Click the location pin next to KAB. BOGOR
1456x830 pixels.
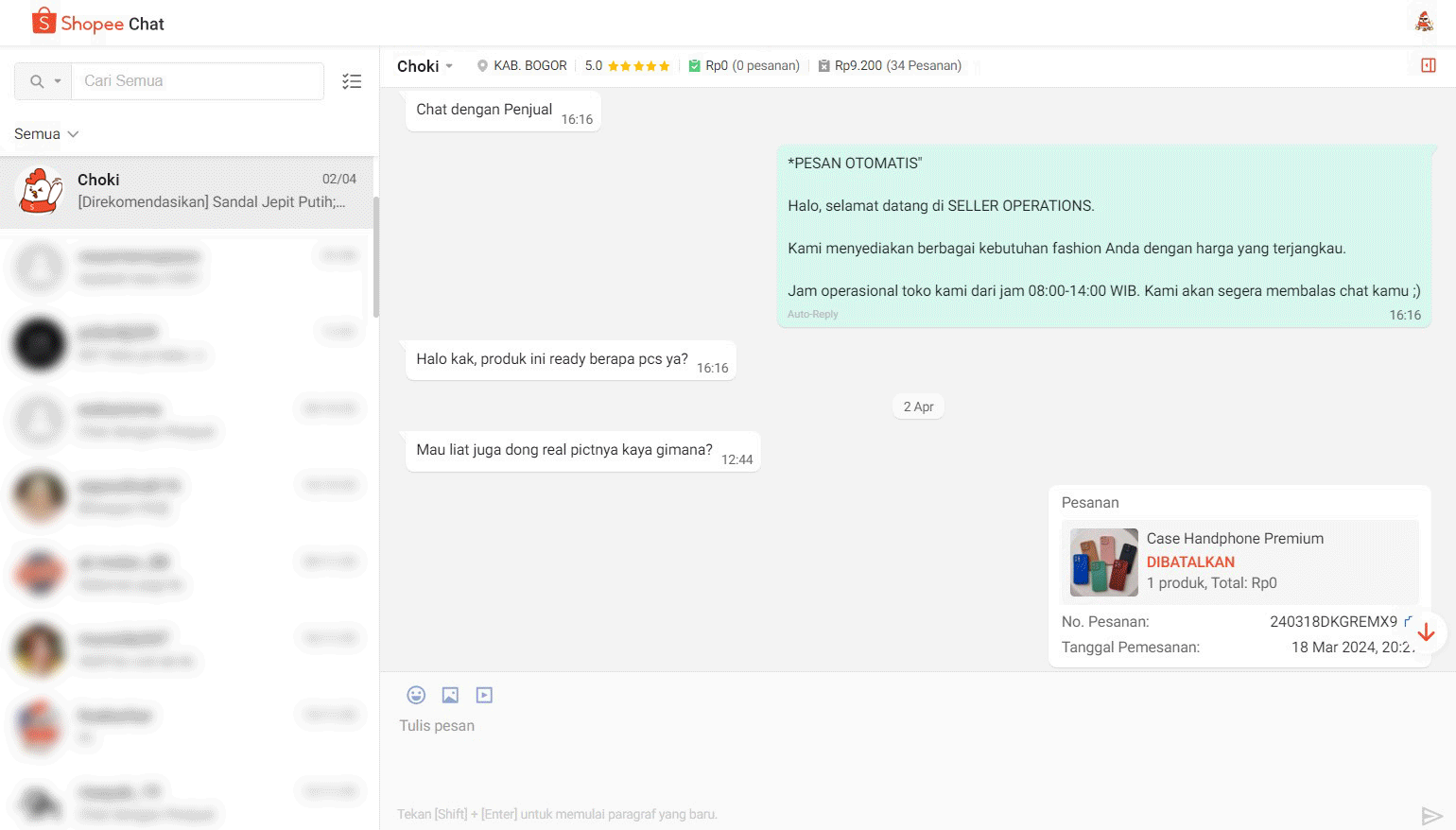[x=480, y=65]
